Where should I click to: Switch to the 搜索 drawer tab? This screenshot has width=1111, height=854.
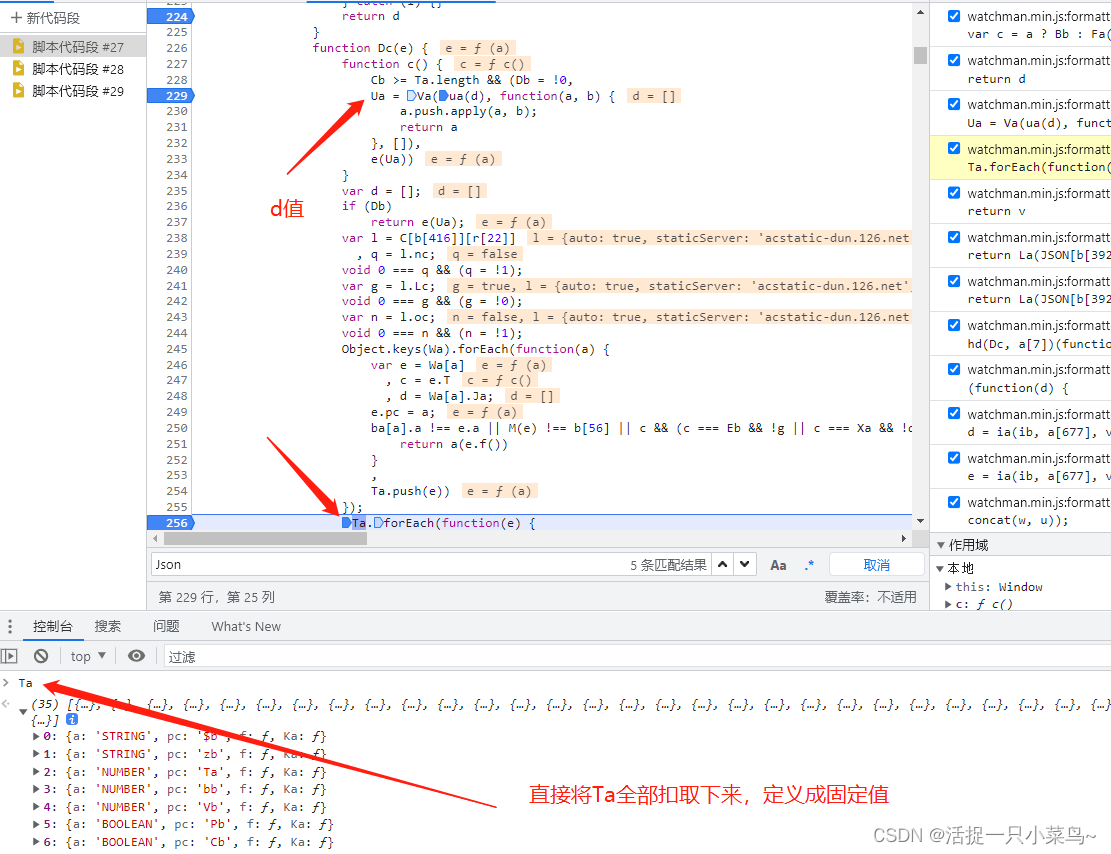coord(108,626)
